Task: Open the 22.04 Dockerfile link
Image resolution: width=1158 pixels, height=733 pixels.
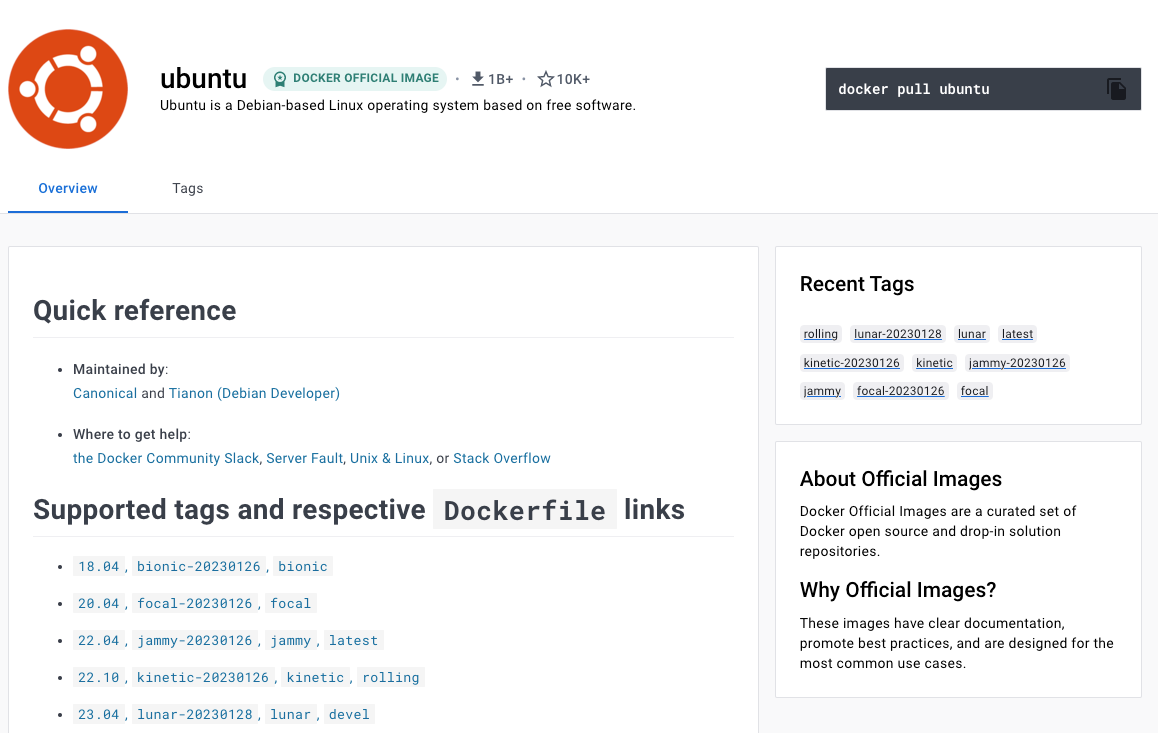Action: pos(99,641)
